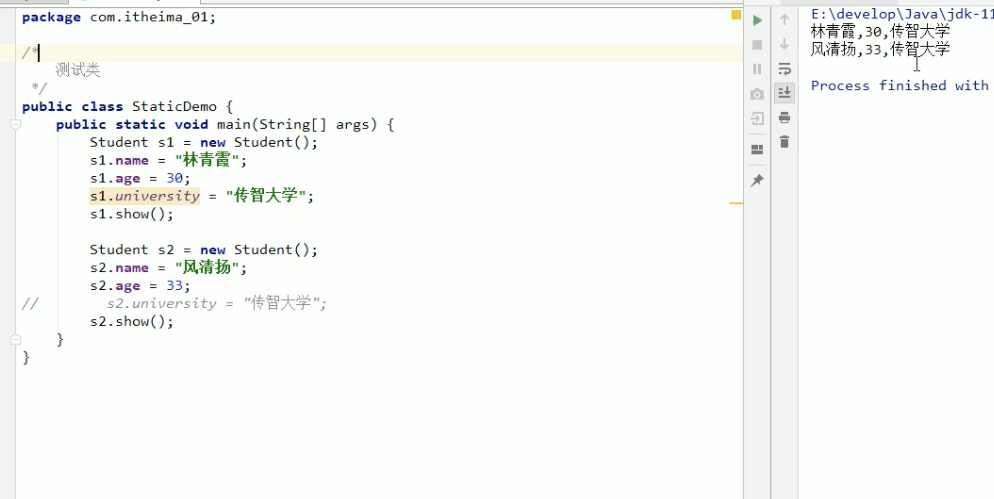
Task: Click the down arrow in console toolbar
Action: [x=785, y=45]
